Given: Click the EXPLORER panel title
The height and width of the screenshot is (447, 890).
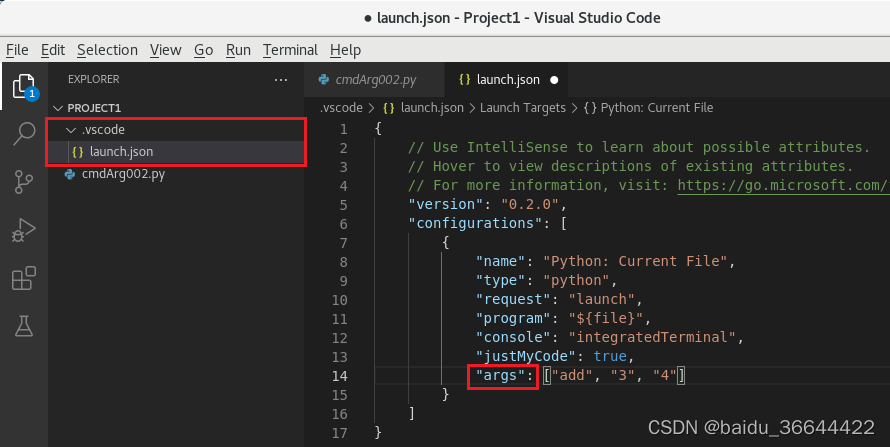Looking at the screenshot, I should point(94,79).
